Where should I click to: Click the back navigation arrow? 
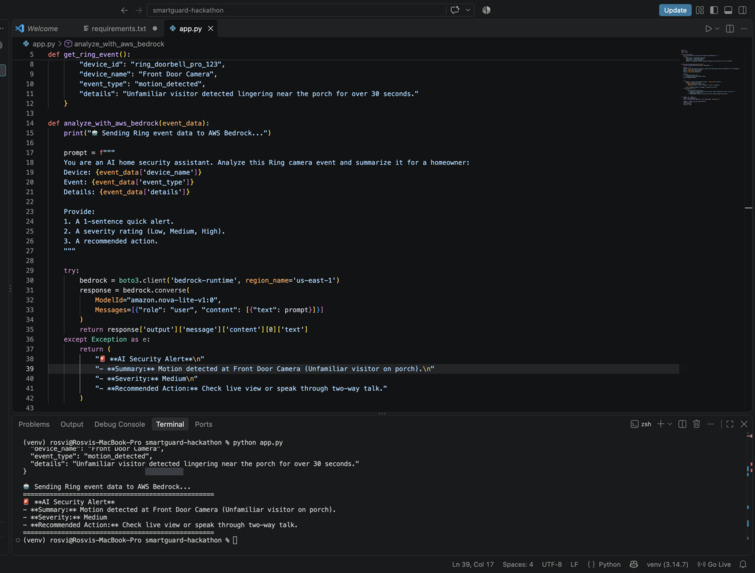pos(124,10)
